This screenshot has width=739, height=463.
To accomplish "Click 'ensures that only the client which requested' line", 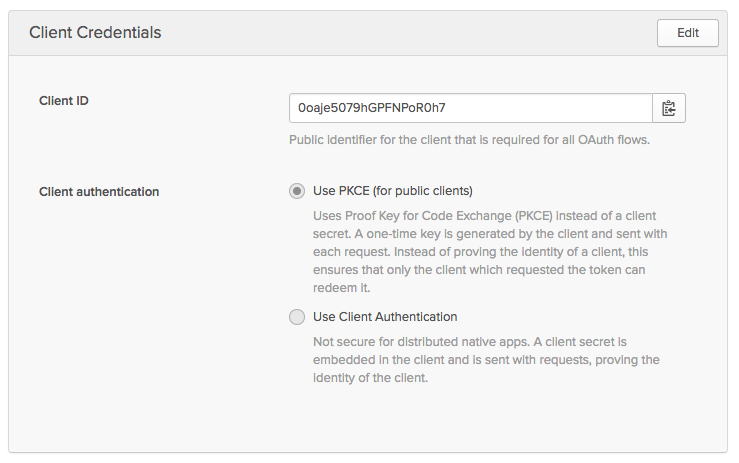I will coord(478,270).
